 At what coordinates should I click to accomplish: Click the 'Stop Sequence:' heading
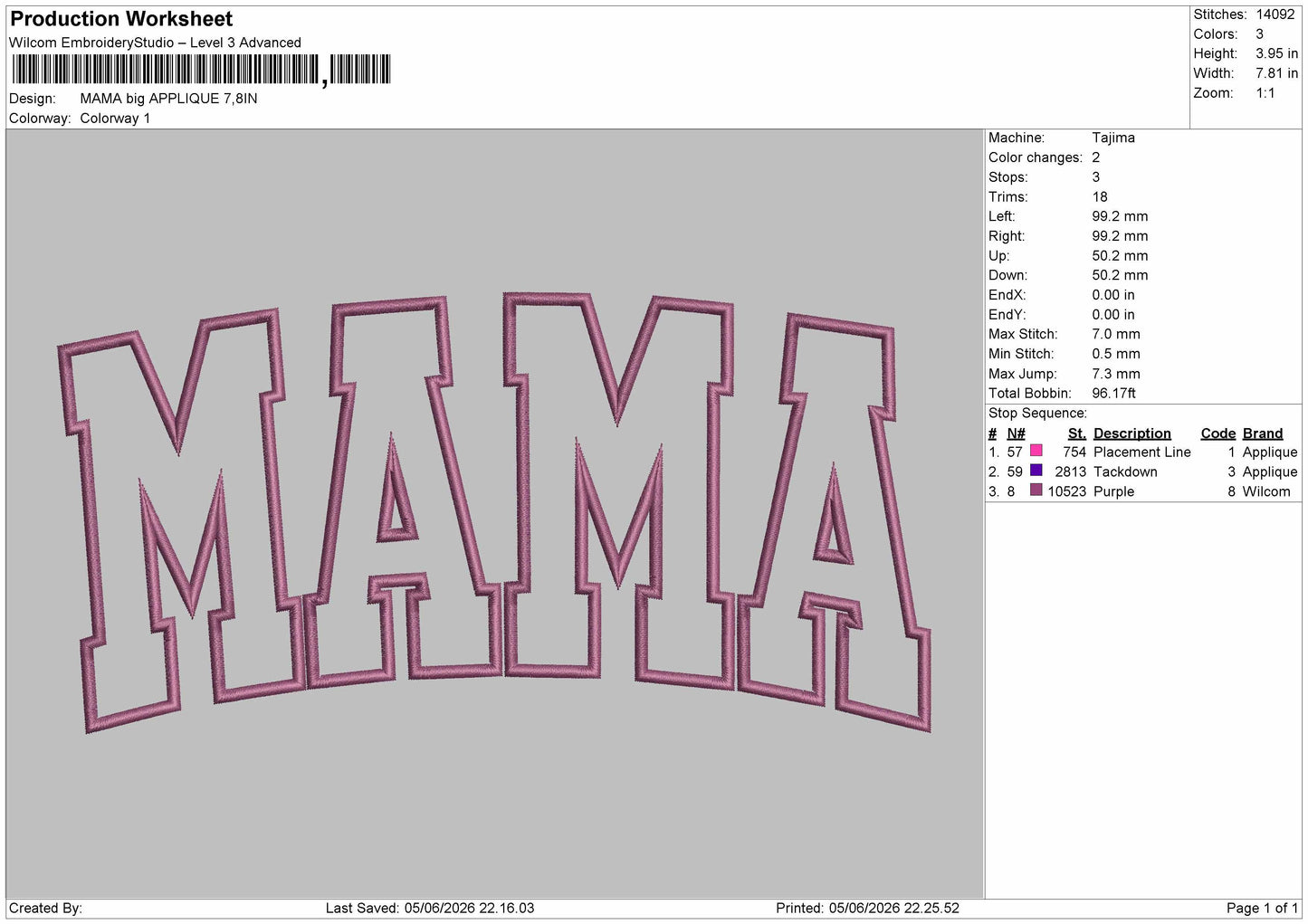click(1037, 414)
